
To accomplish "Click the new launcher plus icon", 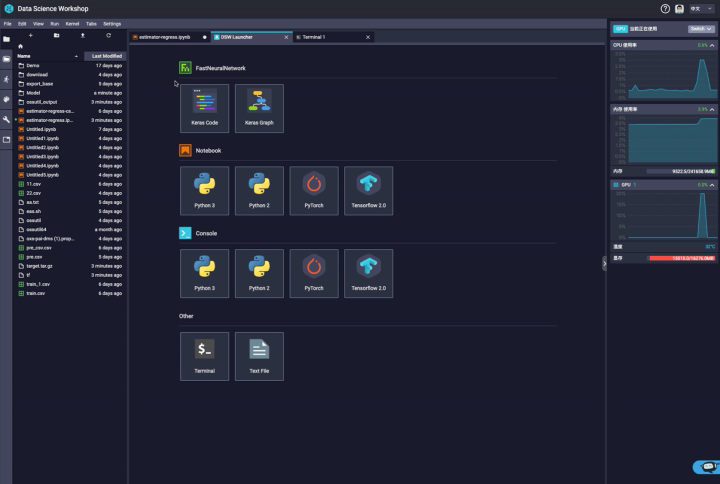I will click(x=31, y=35).
